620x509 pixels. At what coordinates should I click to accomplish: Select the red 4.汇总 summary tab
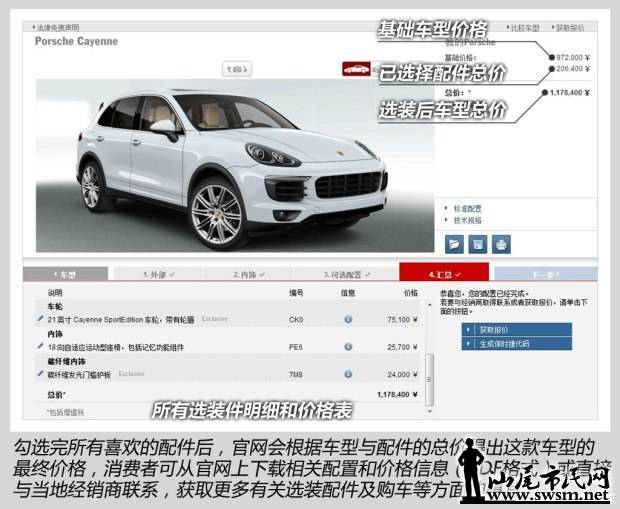click(444, 273)
